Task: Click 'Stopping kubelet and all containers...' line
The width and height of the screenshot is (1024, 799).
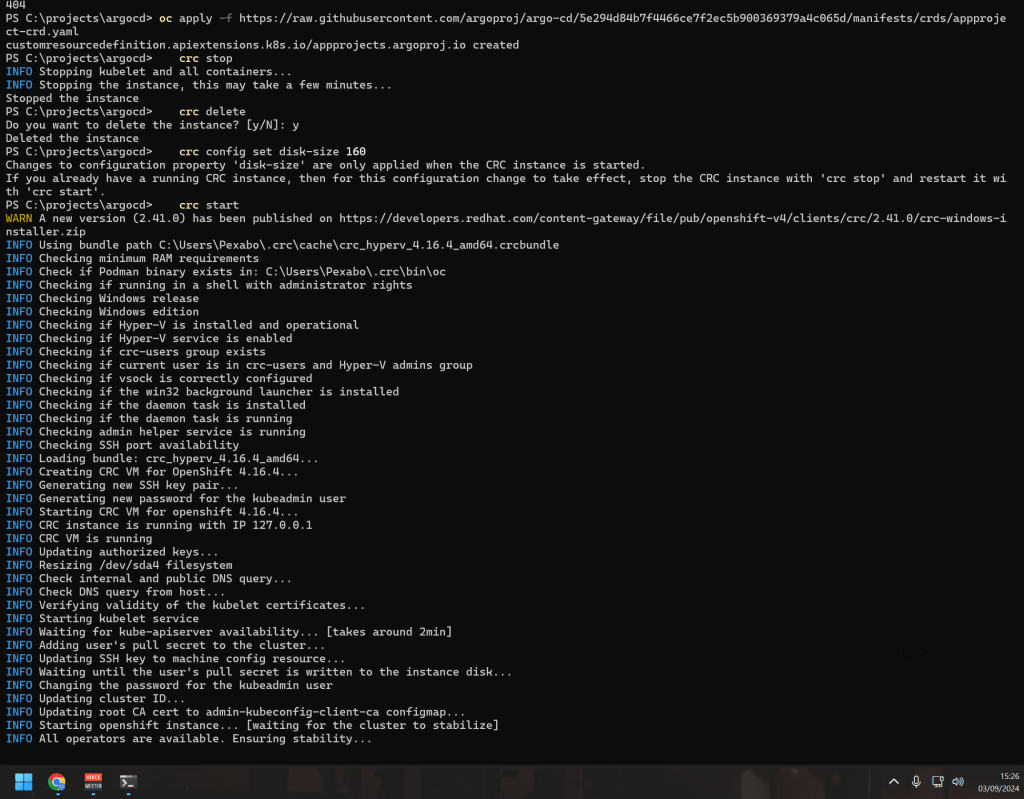Action: click(148, 72)
